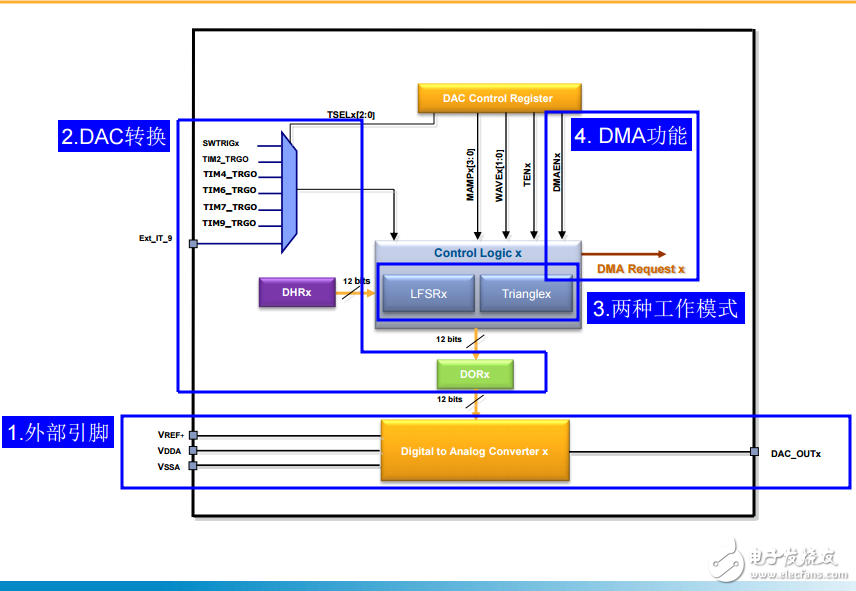This screenshot has width=856, height=591.
Task: Click the VDDA pin square
Action: (193, 451)
